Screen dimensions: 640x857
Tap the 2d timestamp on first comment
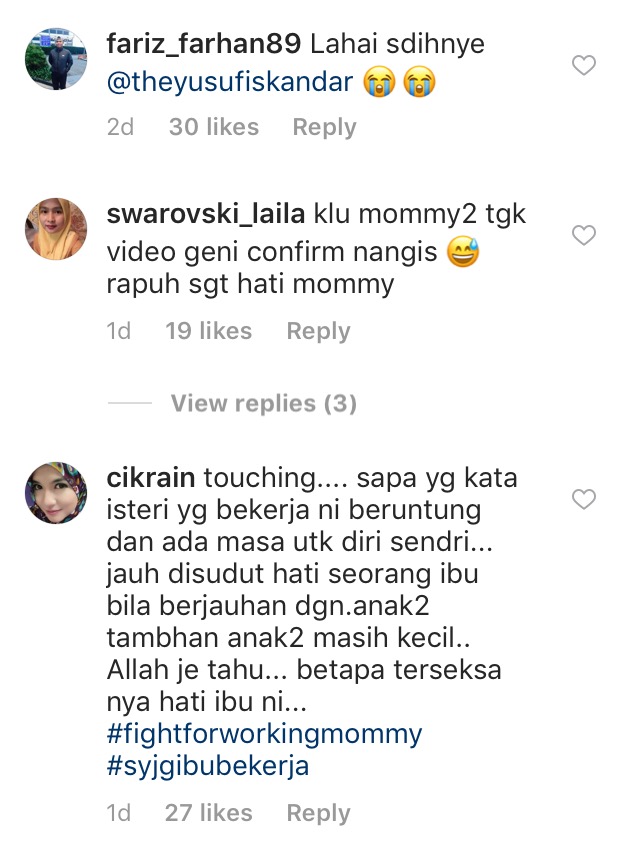pyautogui.click(x=120, y=127)
